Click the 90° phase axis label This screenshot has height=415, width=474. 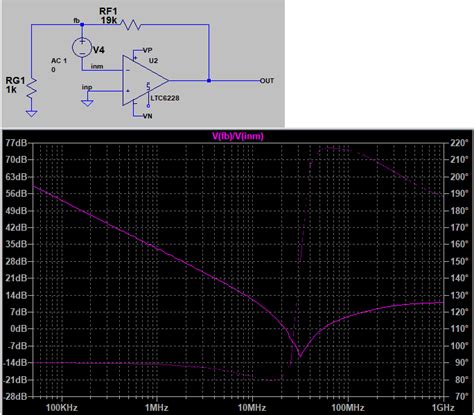[461, 363]
